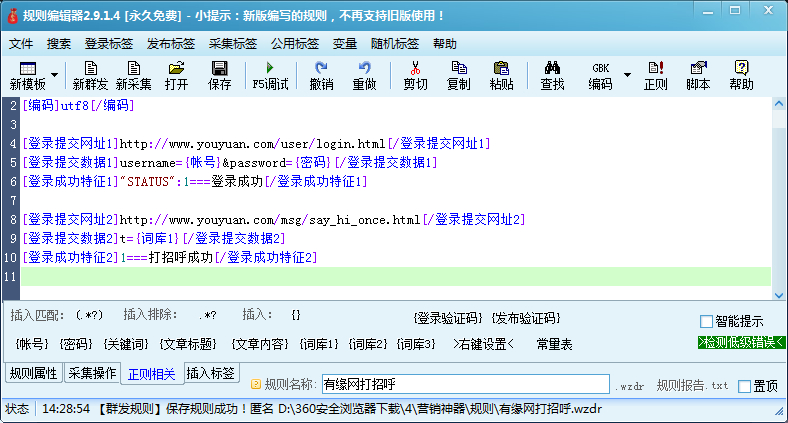
Task: Redo with the 重做 icon
Action: (x=364, y=68)
